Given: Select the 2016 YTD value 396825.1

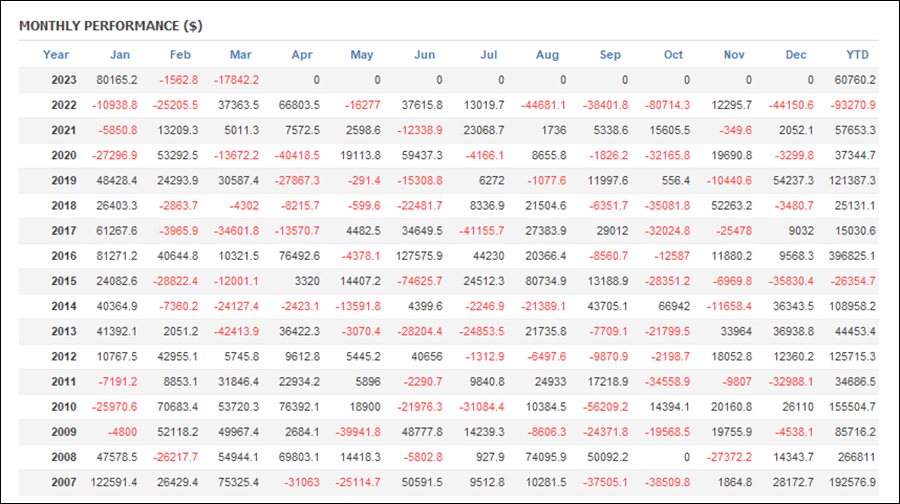Looking at the screenshot, I should (x=852, y=256).
